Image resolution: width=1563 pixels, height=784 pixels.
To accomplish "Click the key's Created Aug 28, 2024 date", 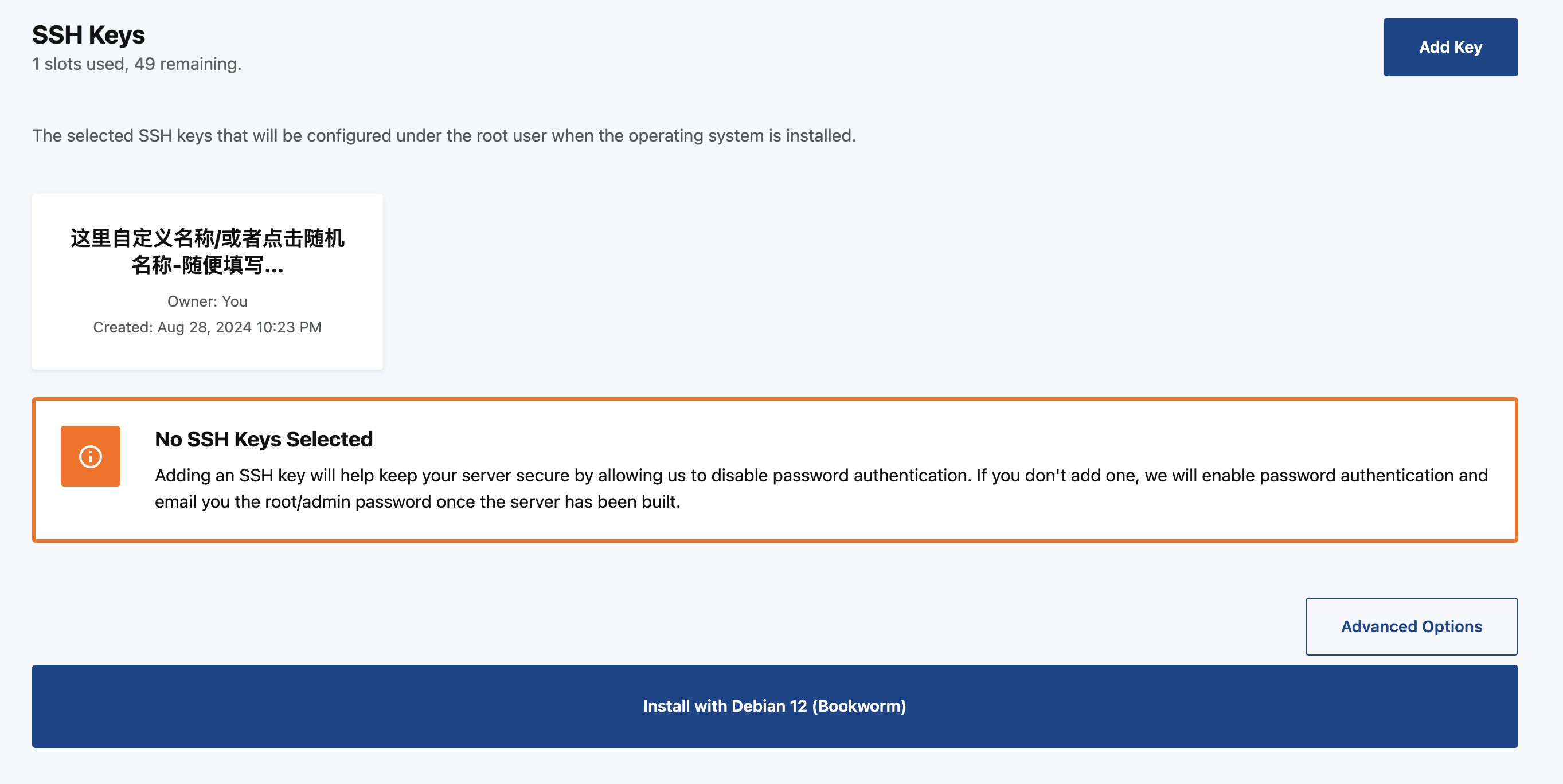I will pyautogui.click(x=207, y=327).
